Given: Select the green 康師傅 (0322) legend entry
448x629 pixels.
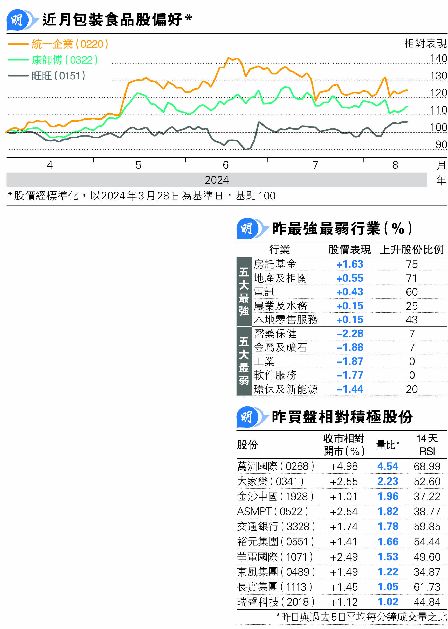Looking at the screenshot, I should pos(53,60).
